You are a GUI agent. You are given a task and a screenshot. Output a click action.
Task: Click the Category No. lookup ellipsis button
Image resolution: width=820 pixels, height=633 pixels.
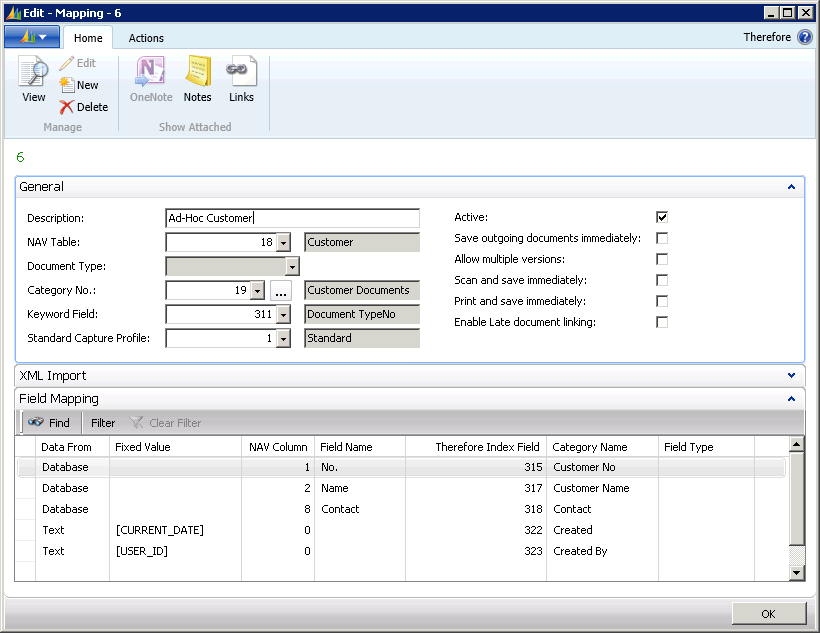coord(281,291)
